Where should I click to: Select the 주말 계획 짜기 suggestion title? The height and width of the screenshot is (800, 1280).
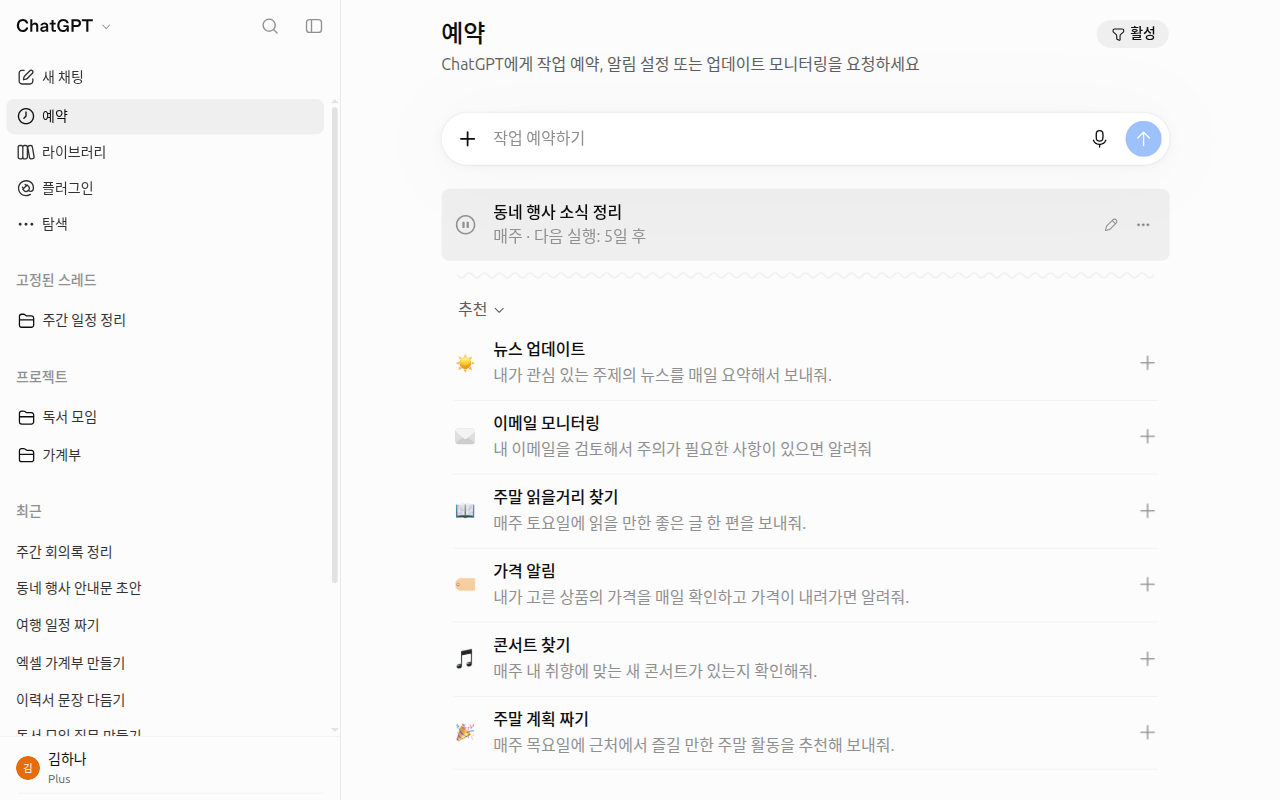(x=541, y=719)
